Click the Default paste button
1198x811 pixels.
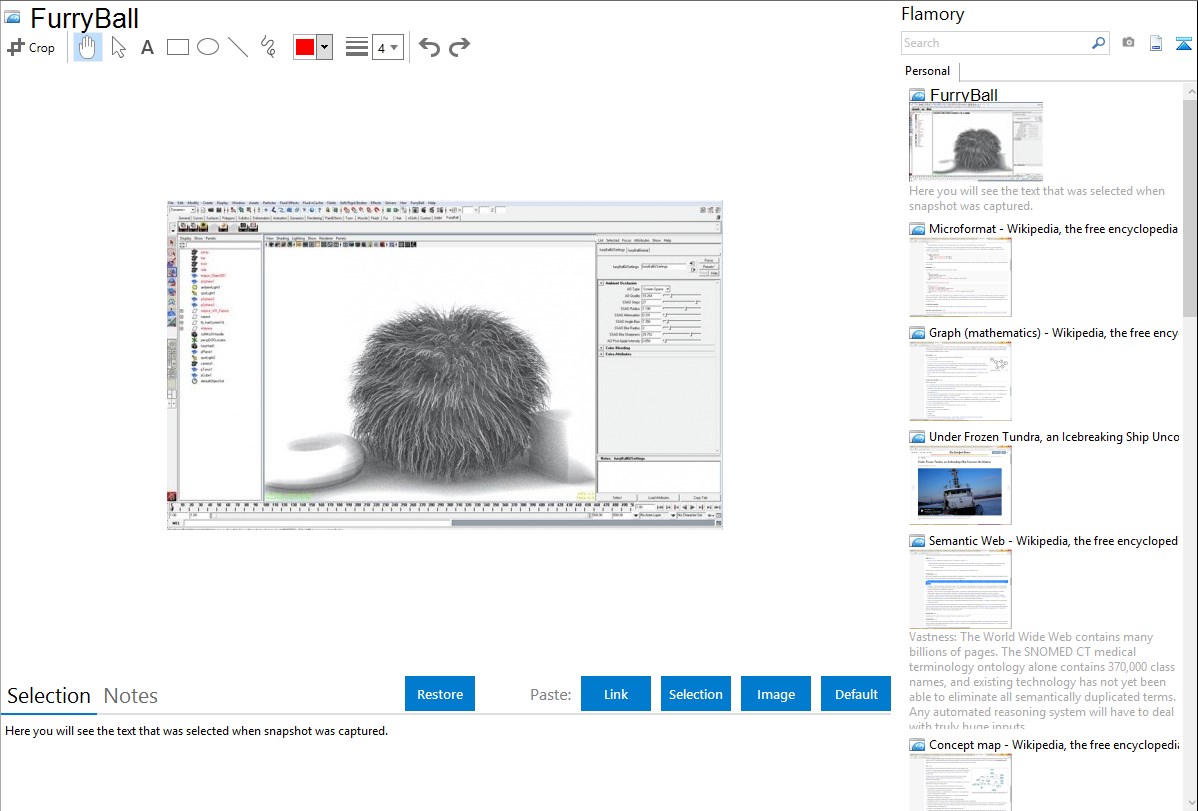856,694
